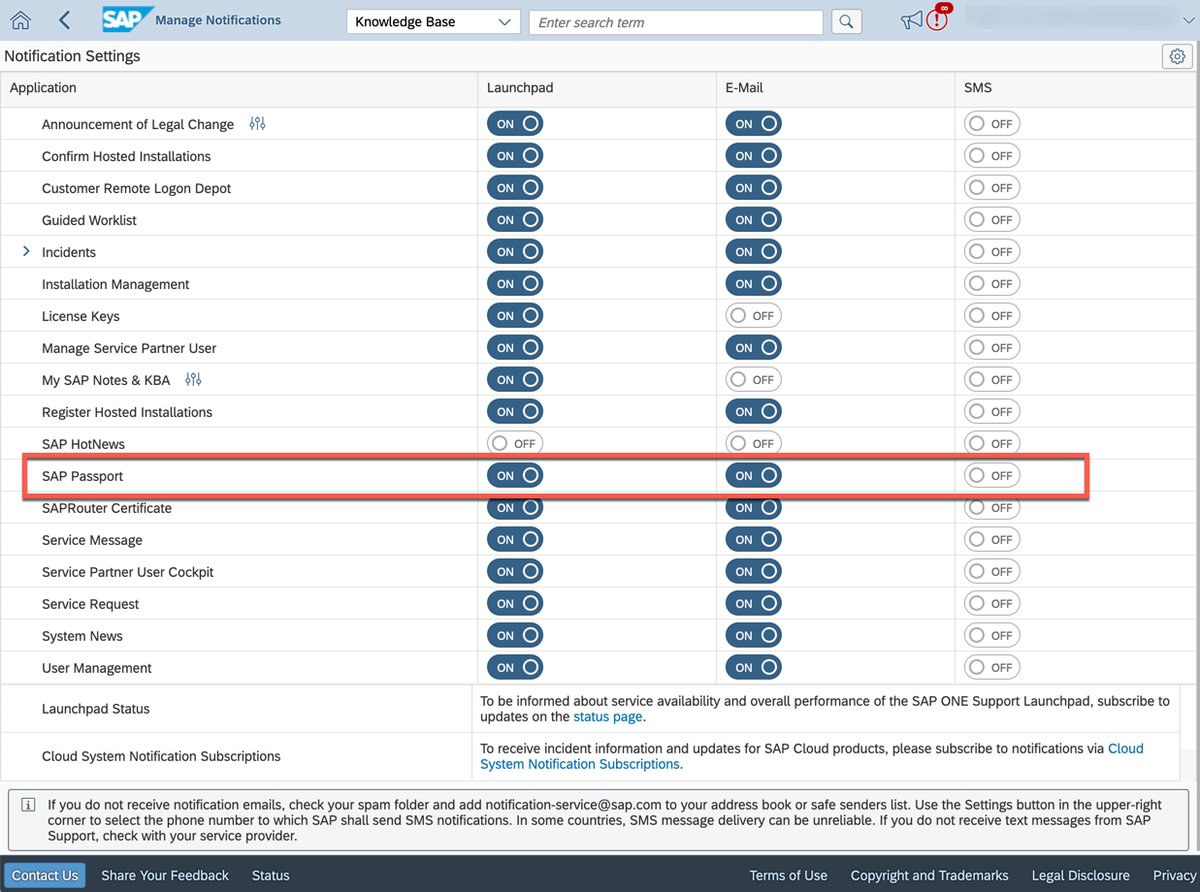Enable SMS for Customer Remote Logon Depot

click(992, 188)
